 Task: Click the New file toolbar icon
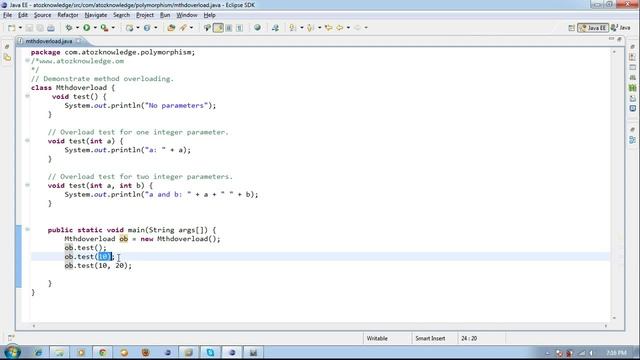tap(11, 28)
